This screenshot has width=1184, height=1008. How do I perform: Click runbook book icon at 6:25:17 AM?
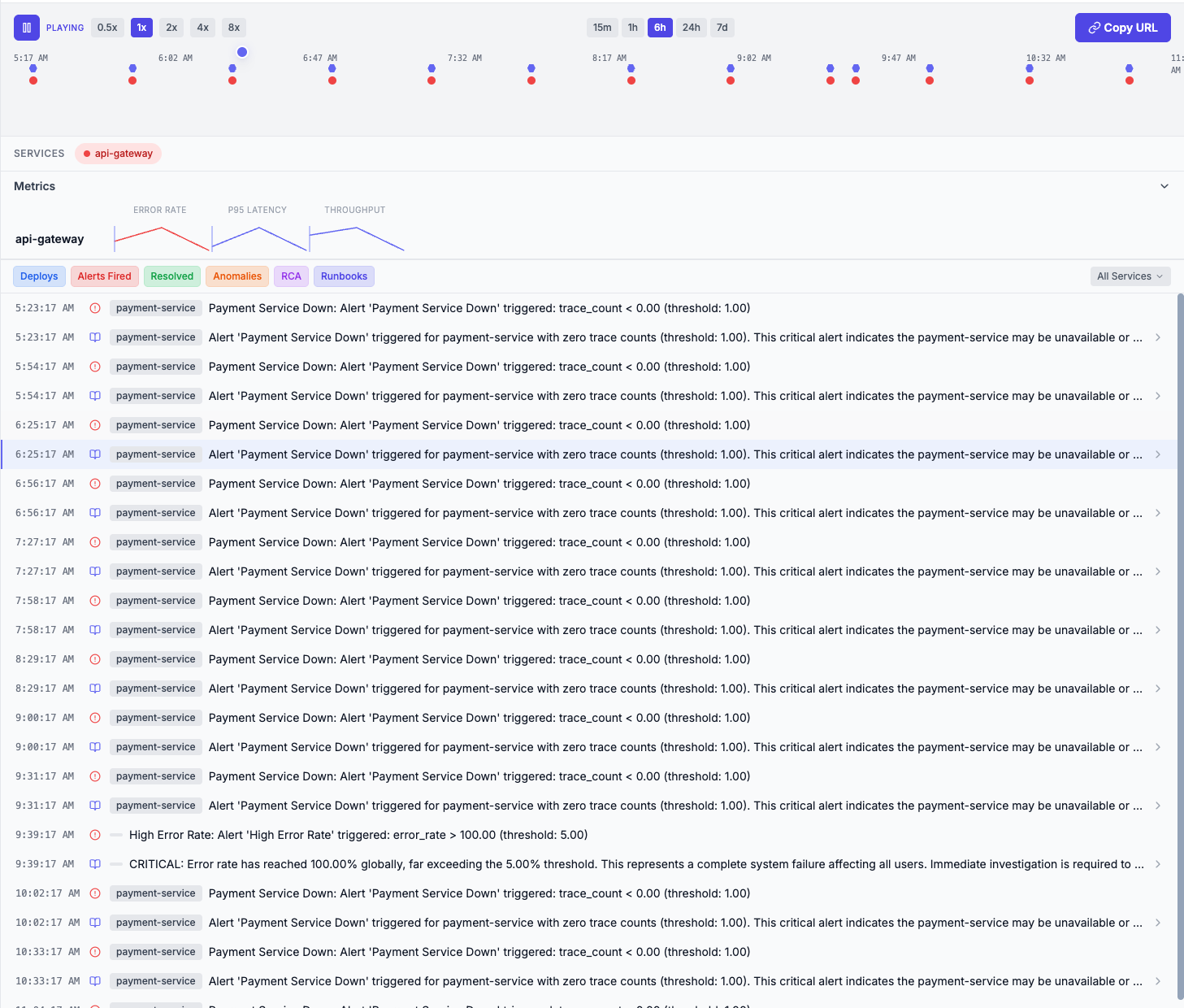(x=95, y=454)
